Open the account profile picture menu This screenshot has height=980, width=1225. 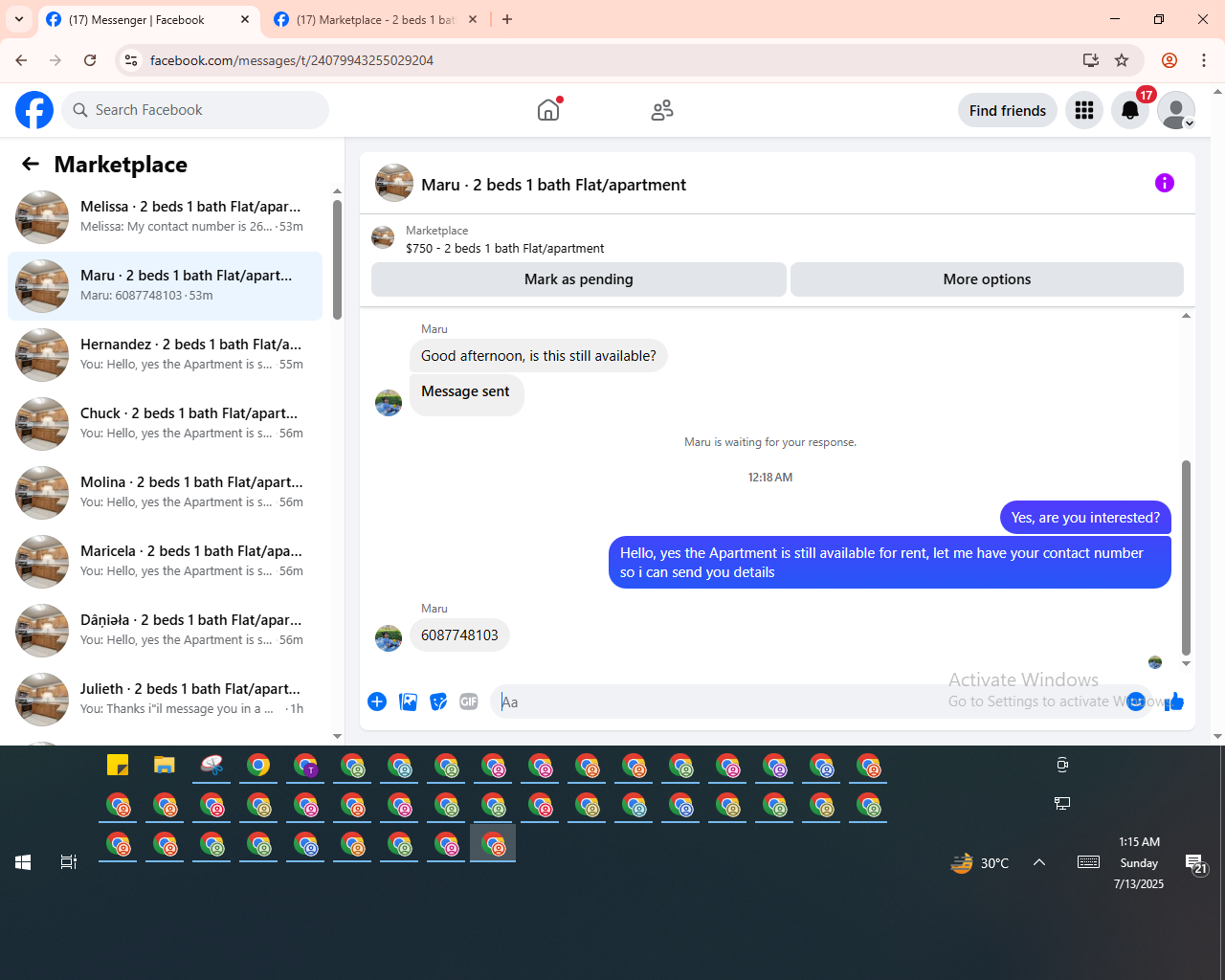(1176, 110)
